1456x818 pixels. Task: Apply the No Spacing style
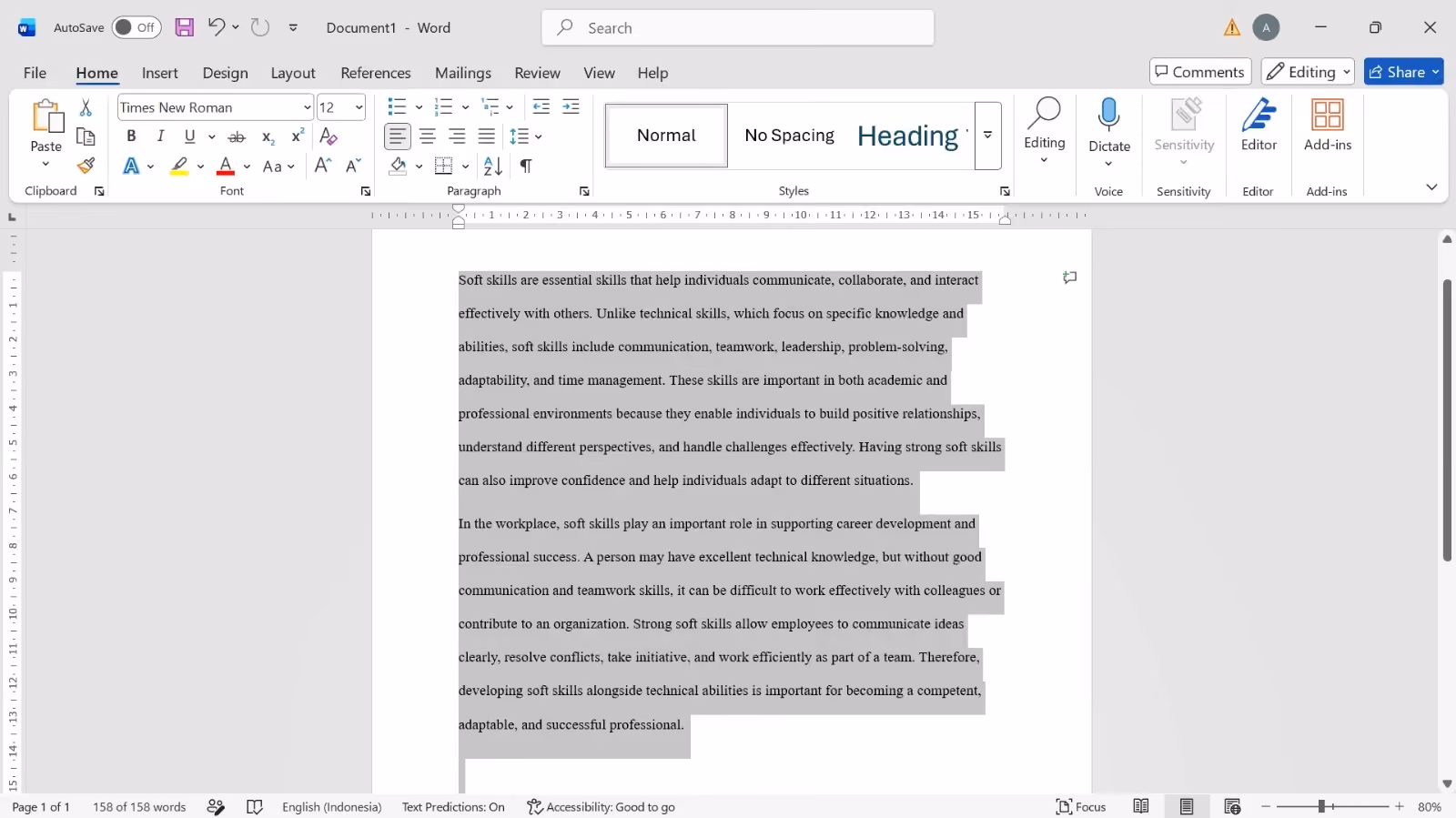[789, 136]
